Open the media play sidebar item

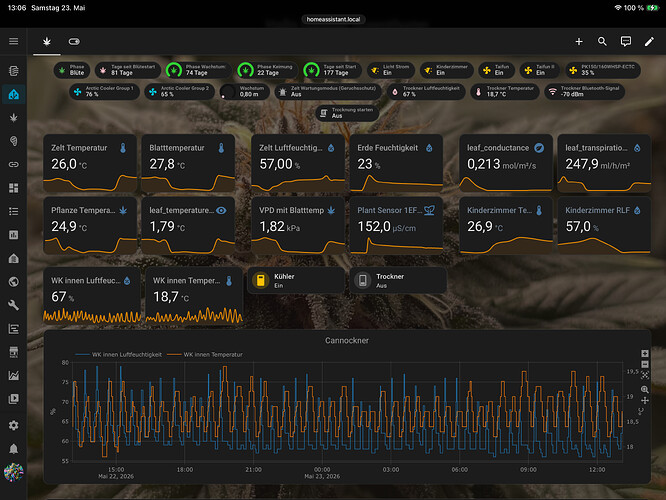click(x=14, y=398)
